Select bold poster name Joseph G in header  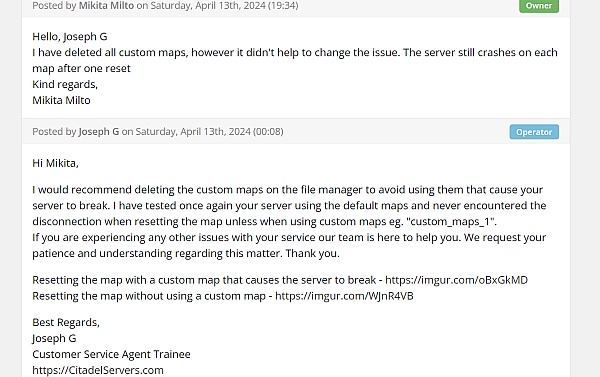(99, 132)
